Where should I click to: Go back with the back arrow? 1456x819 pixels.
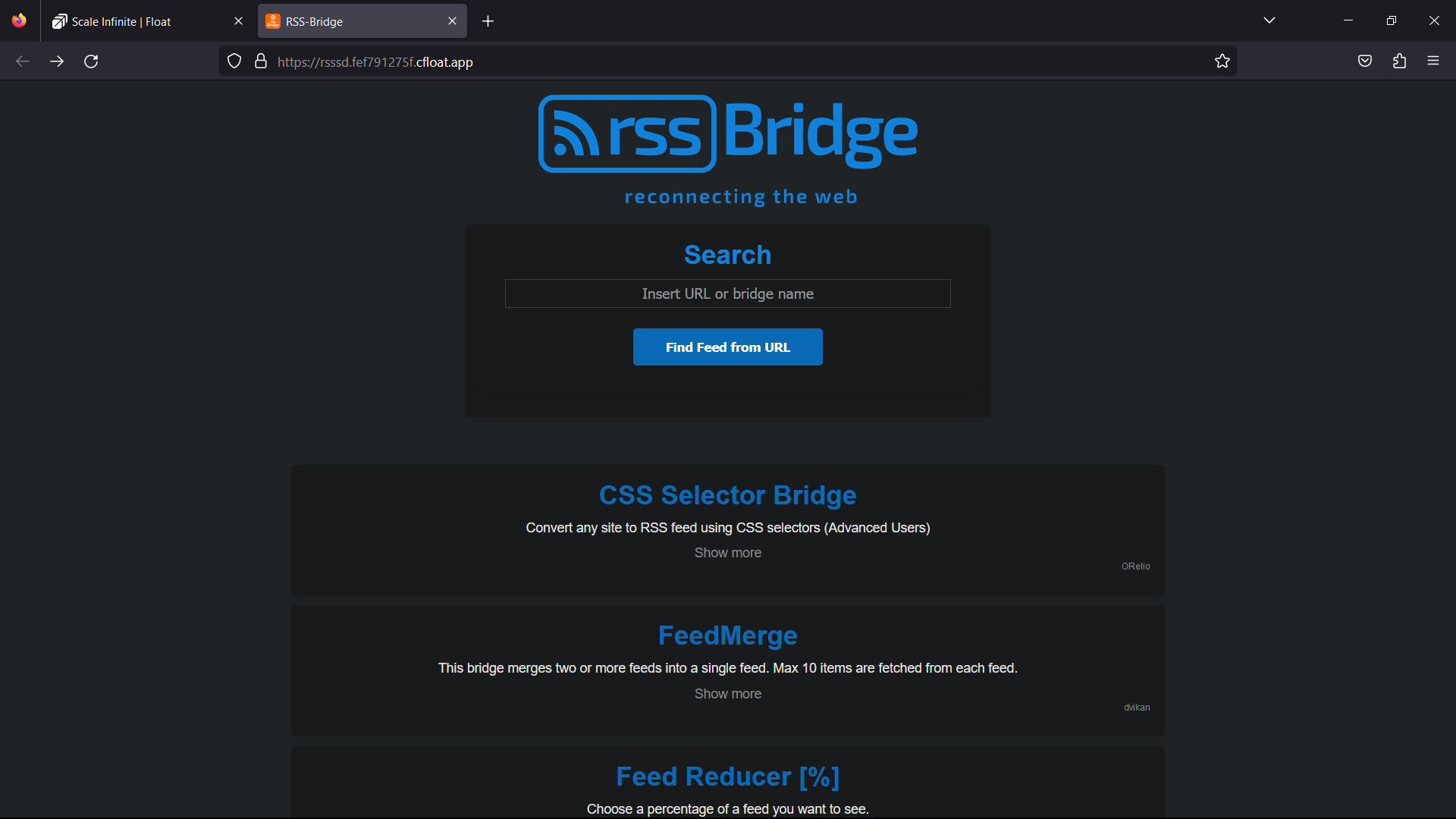pos(23,61)
